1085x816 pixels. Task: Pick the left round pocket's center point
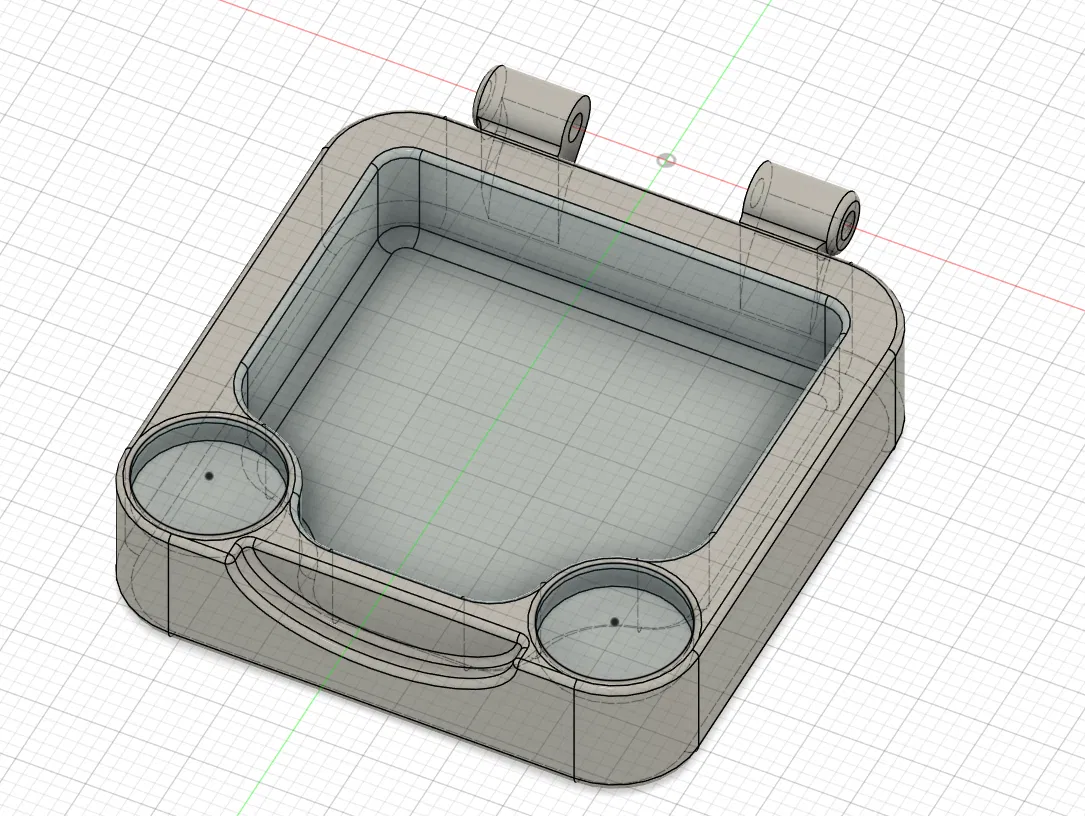tap(209, 476)
